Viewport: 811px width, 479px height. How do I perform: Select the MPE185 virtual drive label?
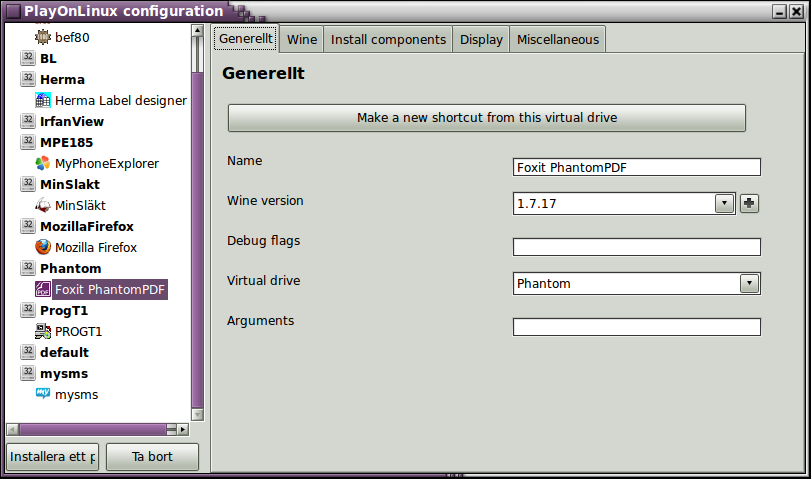pos(67,142)
